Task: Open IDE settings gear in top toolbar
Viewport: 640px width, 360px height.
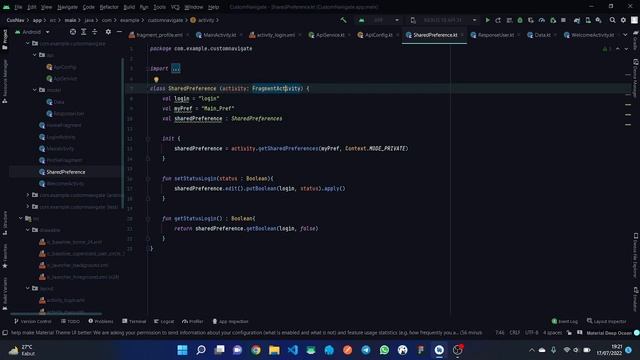Action: tap(623, 20)
